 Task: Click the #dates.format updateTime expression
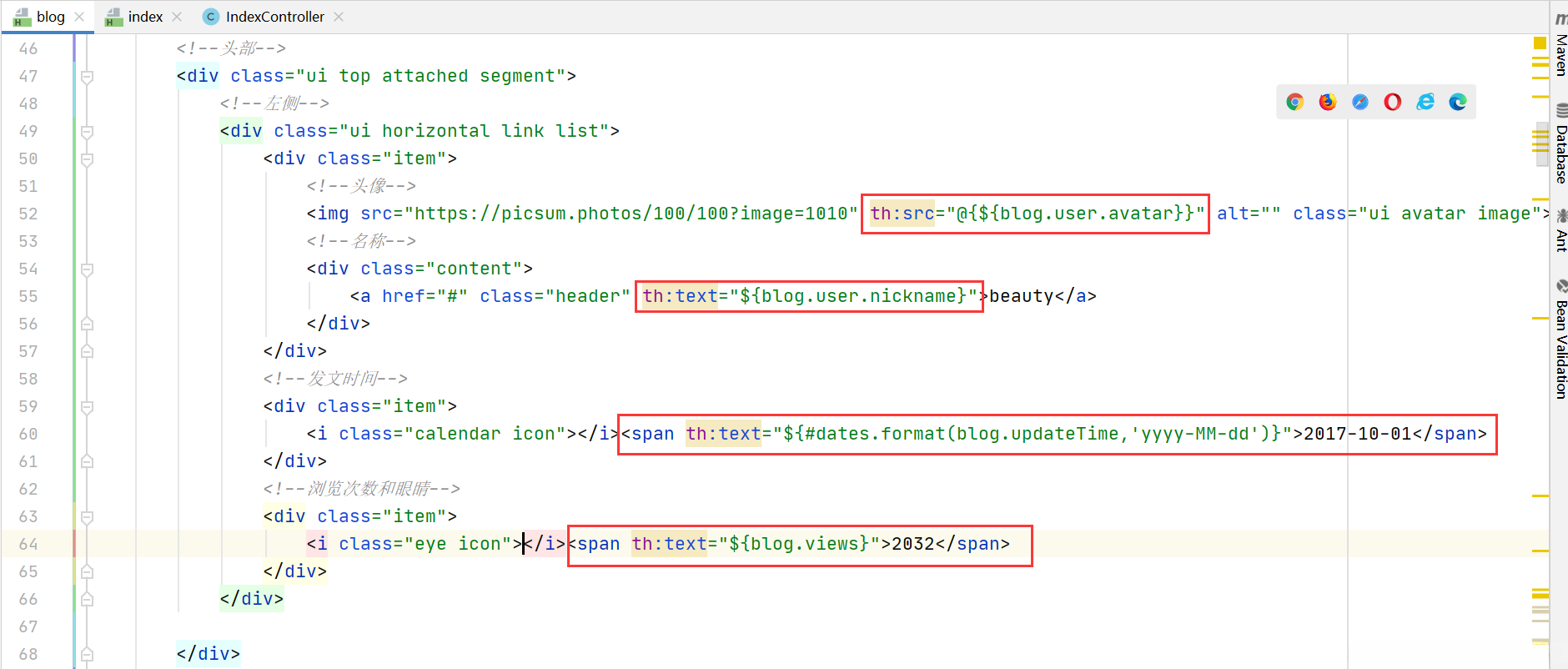1033,434
